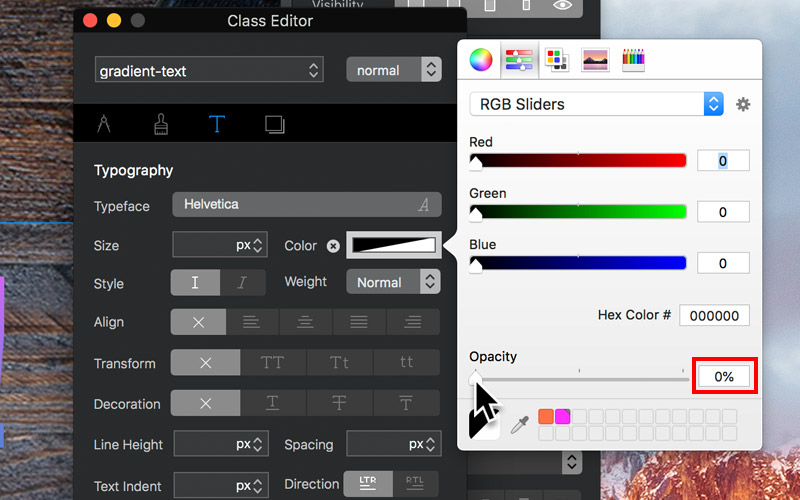Open the RGB Sliders mode dropdown
This screenshot has height=500, width=800.
click(596, 104)
